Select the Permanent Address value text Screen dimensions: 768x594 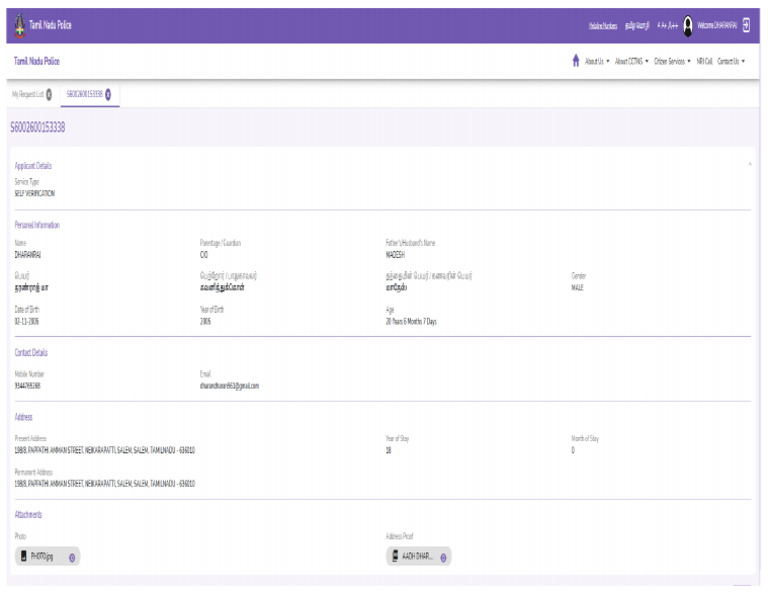tap(105, 484)
